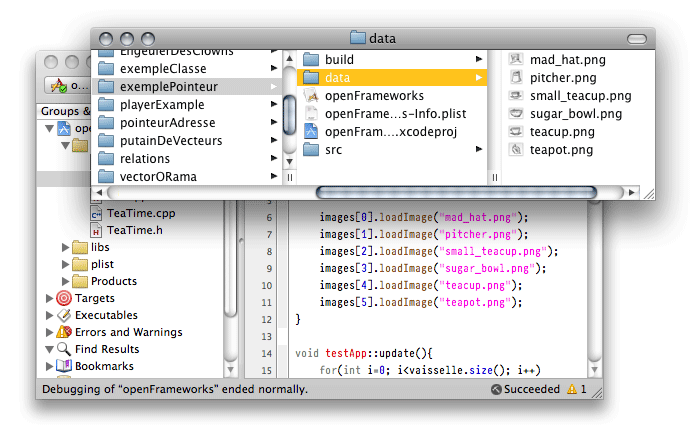Select the exemplePointeur folder
The width and height of the screenshot is (693, 448).
168,87
